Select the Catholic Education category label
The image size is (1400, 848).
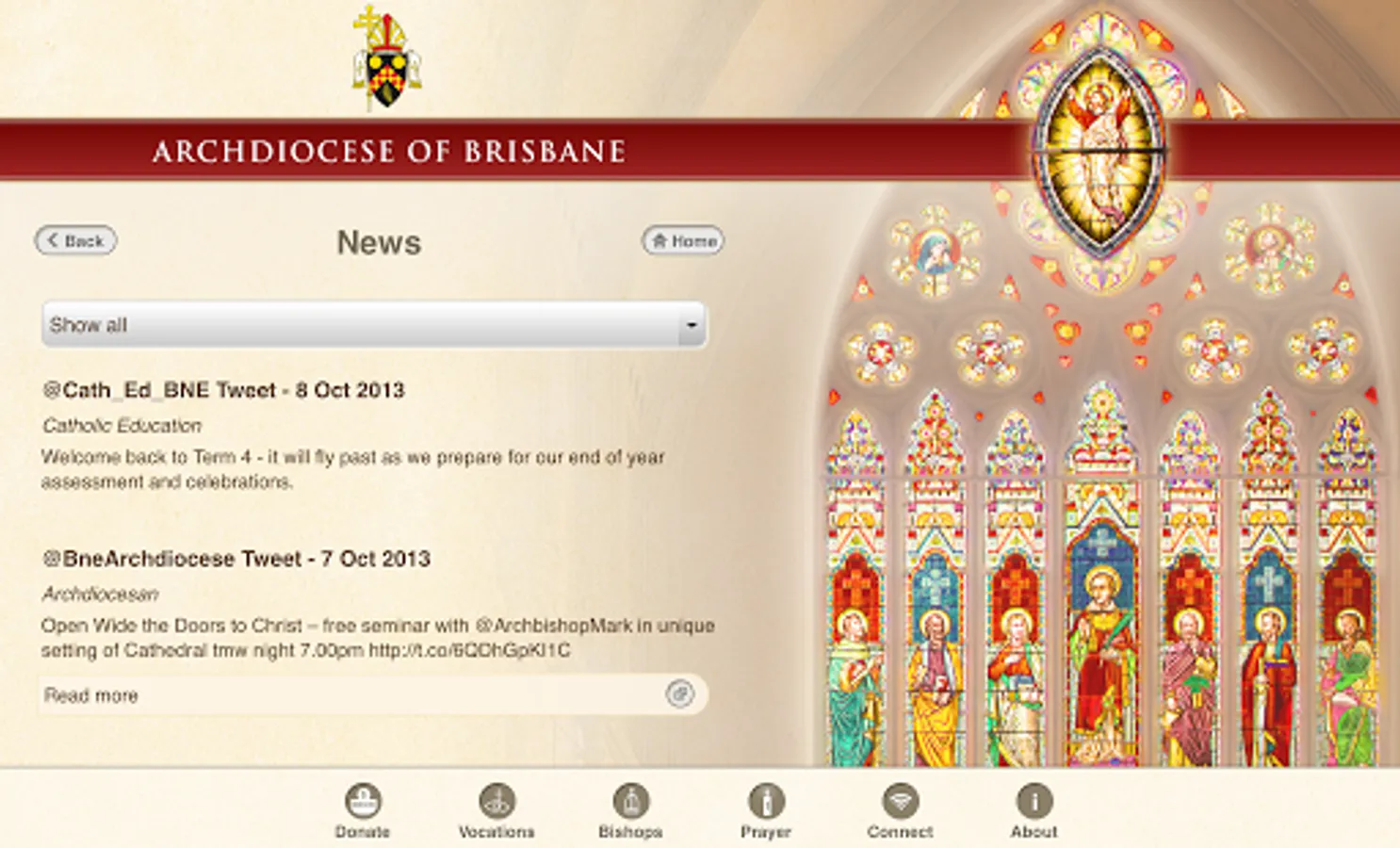pos(122,426)
